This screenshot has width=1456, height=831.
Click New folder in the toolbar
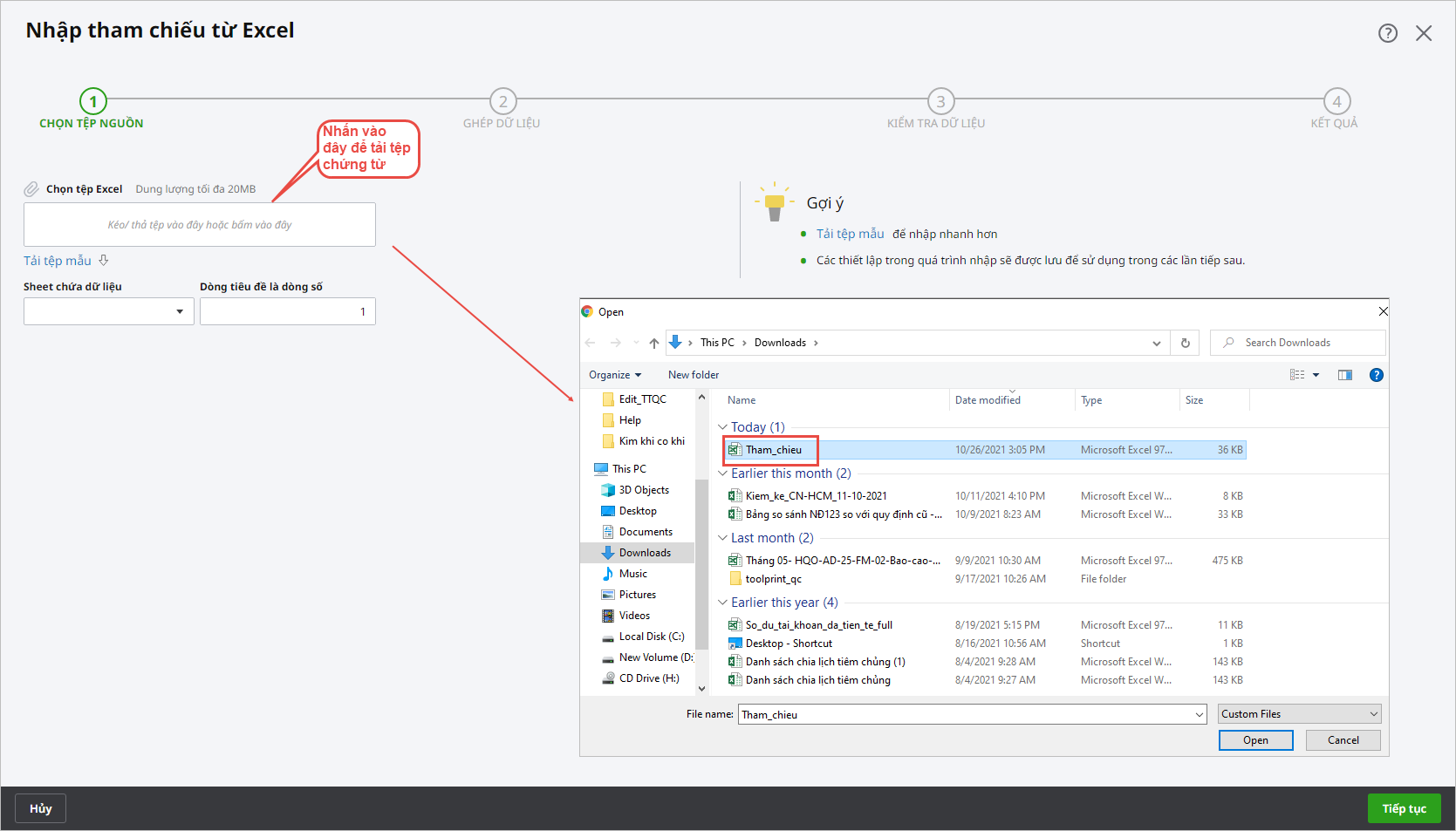(x=694, y=375)
